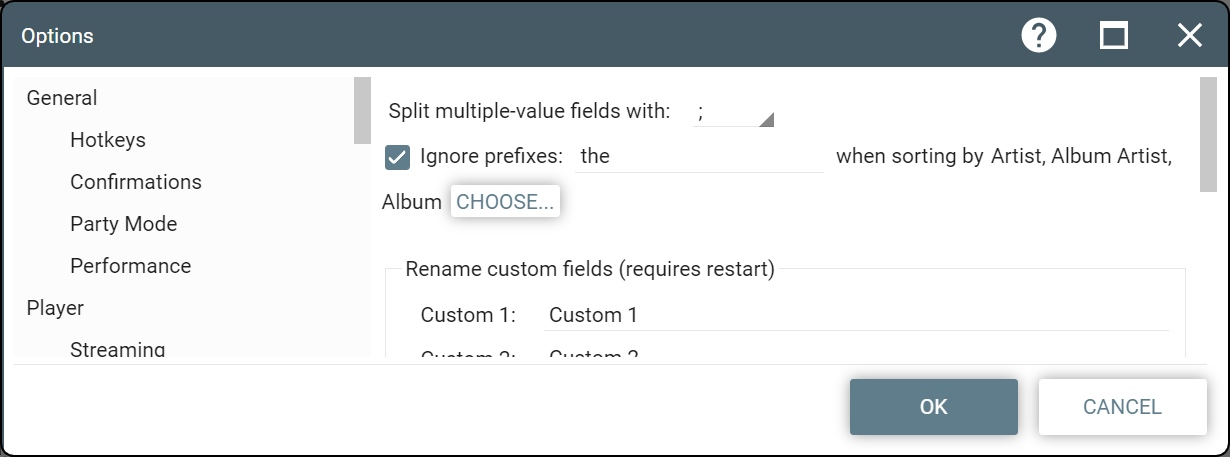1230x457 pixels.
Task: Open the help question mark icon
Action: pos(1039,36)
